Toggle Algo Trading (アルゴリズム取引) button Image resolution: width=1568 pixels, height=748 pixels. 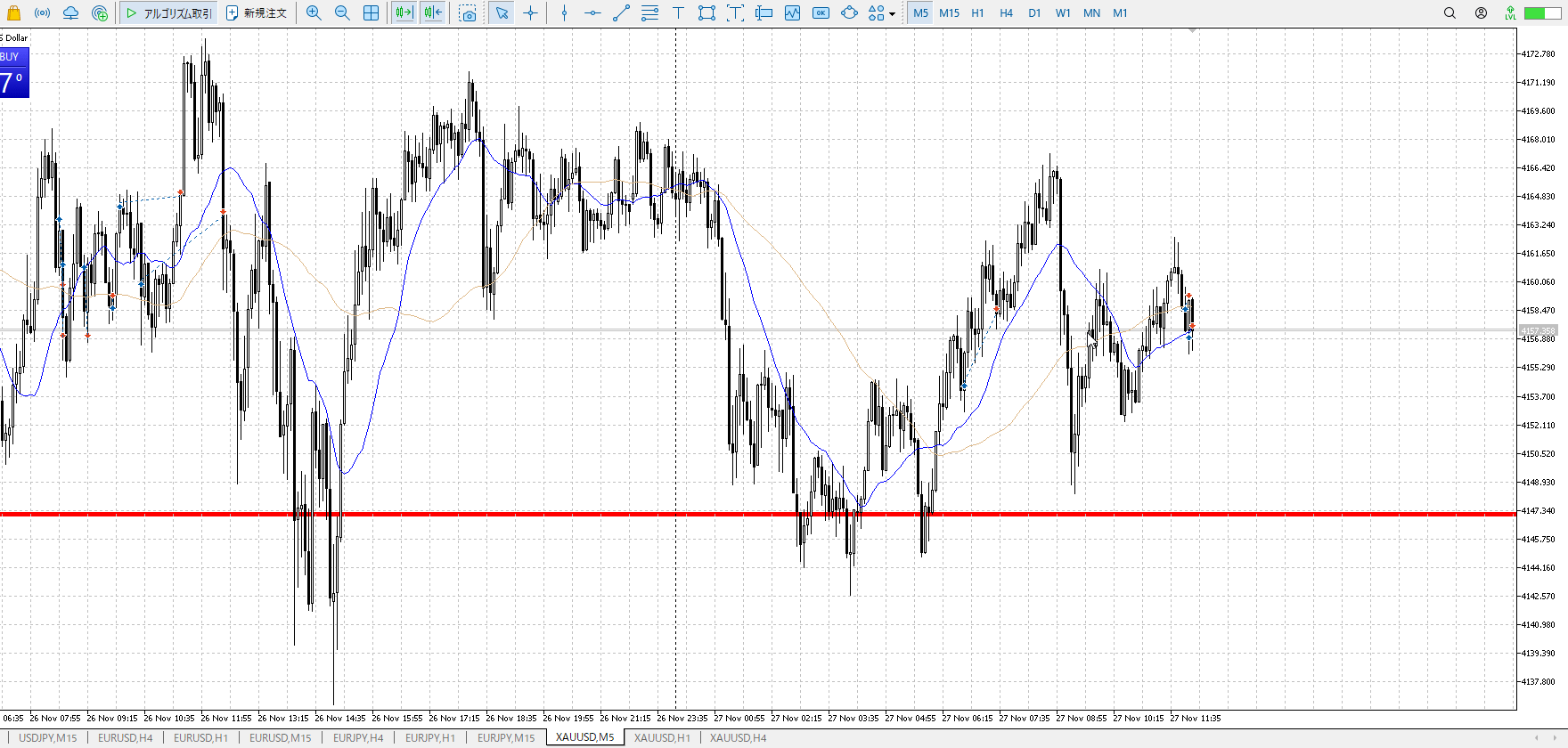[x=169, y=13]
